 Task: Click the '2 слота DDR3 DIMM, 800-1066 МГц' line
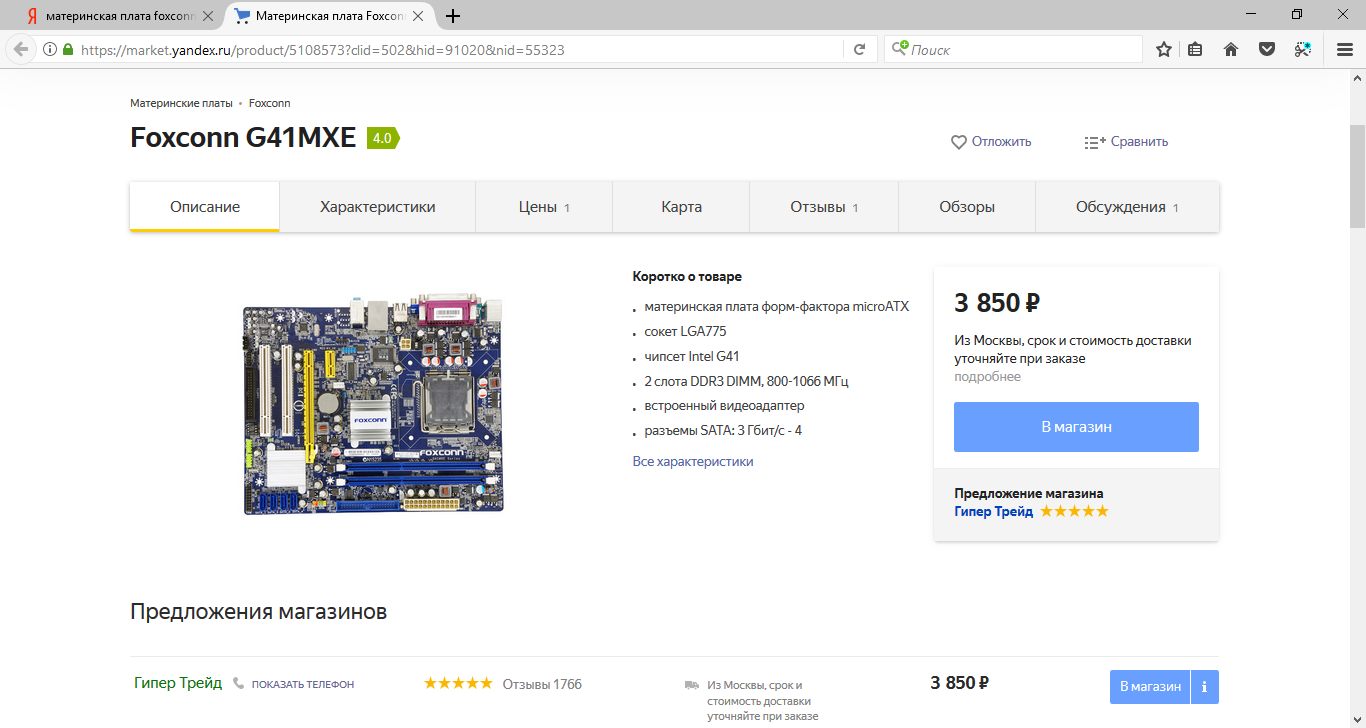pos(746,381)
